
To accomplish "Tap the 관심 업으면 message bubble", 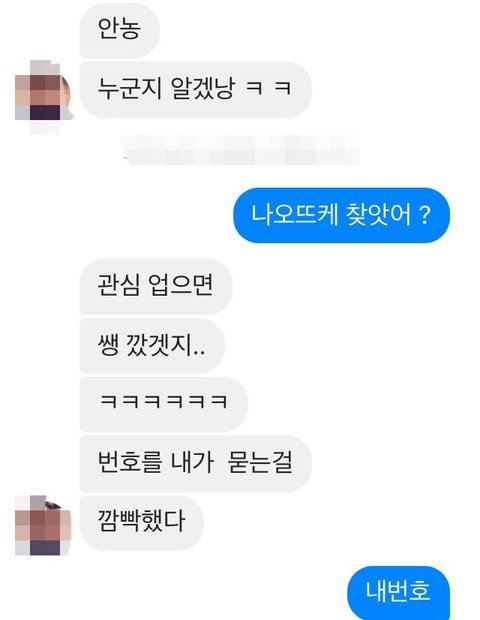I will (156, 286).
